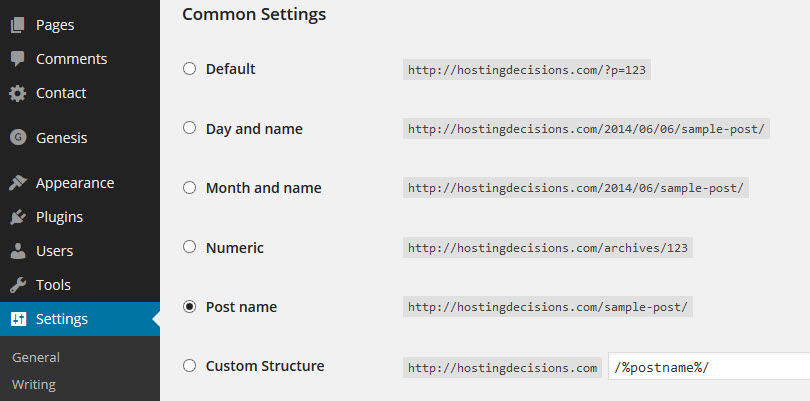The height and width of the screenshot is (401, 810).
Task: Select the Month and name radio button
Action: click(190, 188)
